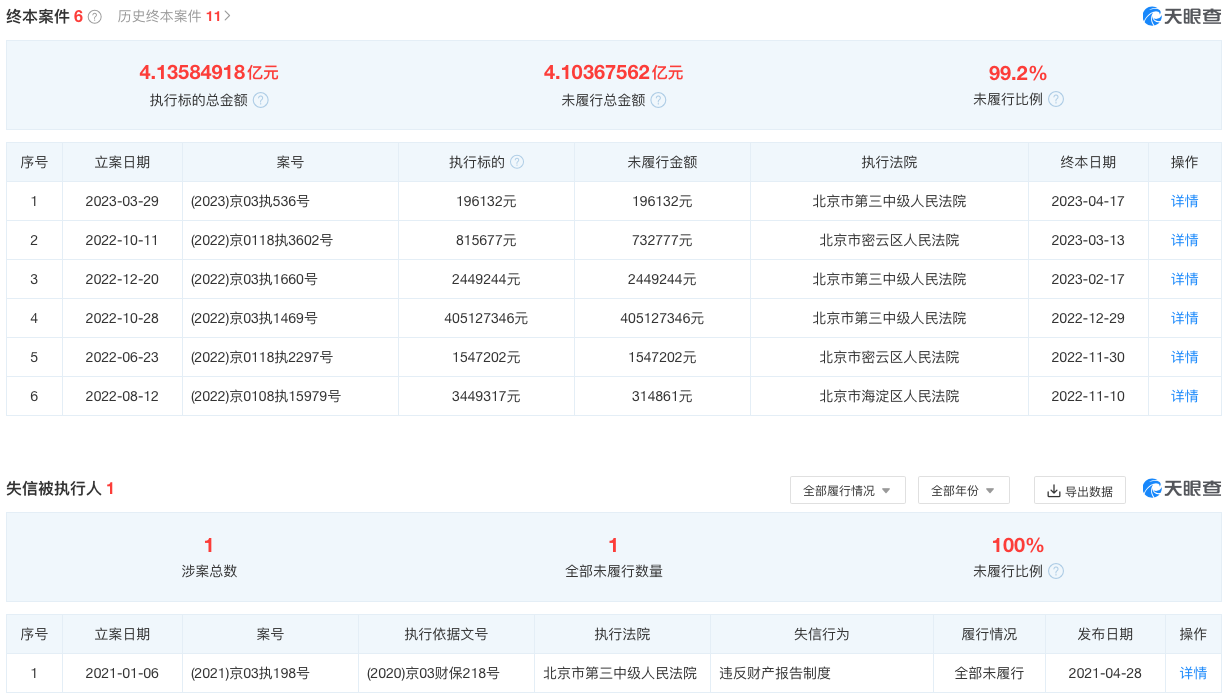The height and width of the screenshot is (698, 1228).
Task: Open the 全部履行情况 filter dropdown
Action: pos(847,490)
